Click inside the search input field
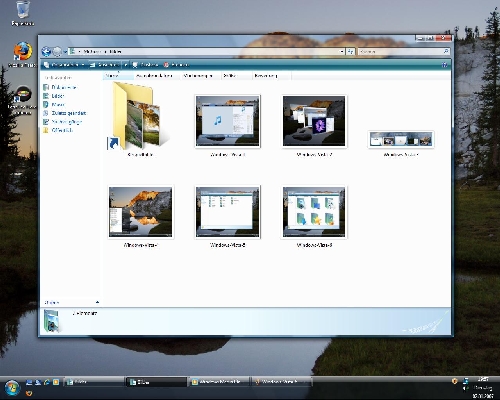500x400 pixels. 401,51
